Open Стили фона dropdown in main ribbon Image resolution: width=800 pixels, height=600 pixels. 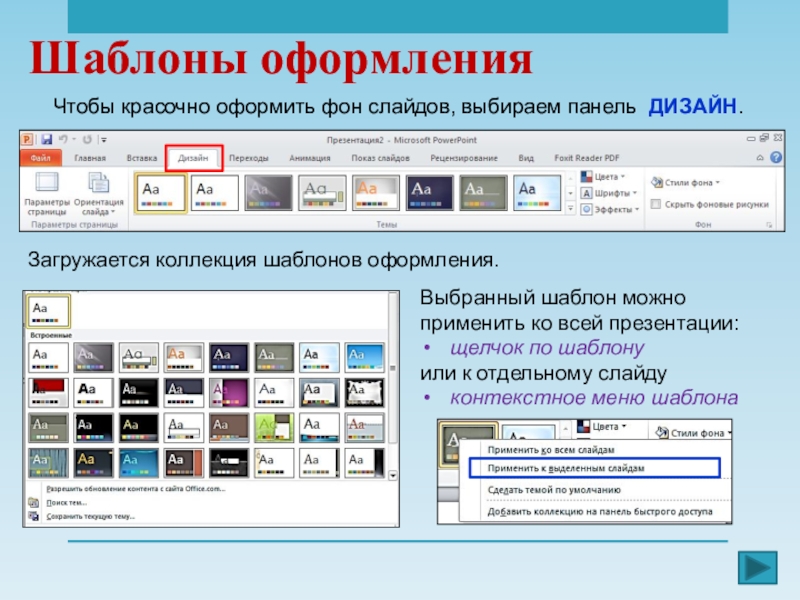pos(717,183)
